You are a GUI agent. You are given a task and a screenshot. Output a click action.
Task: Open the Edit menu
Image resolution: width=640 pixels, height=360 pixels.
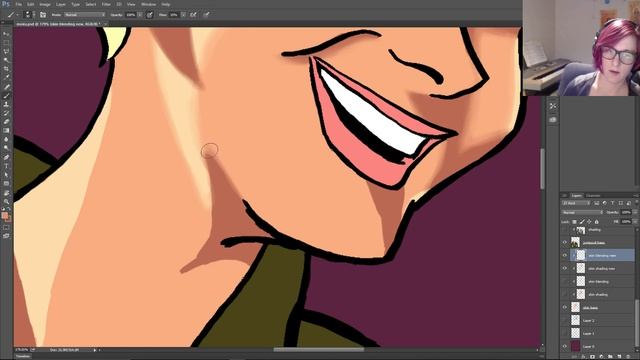(31, 4)
